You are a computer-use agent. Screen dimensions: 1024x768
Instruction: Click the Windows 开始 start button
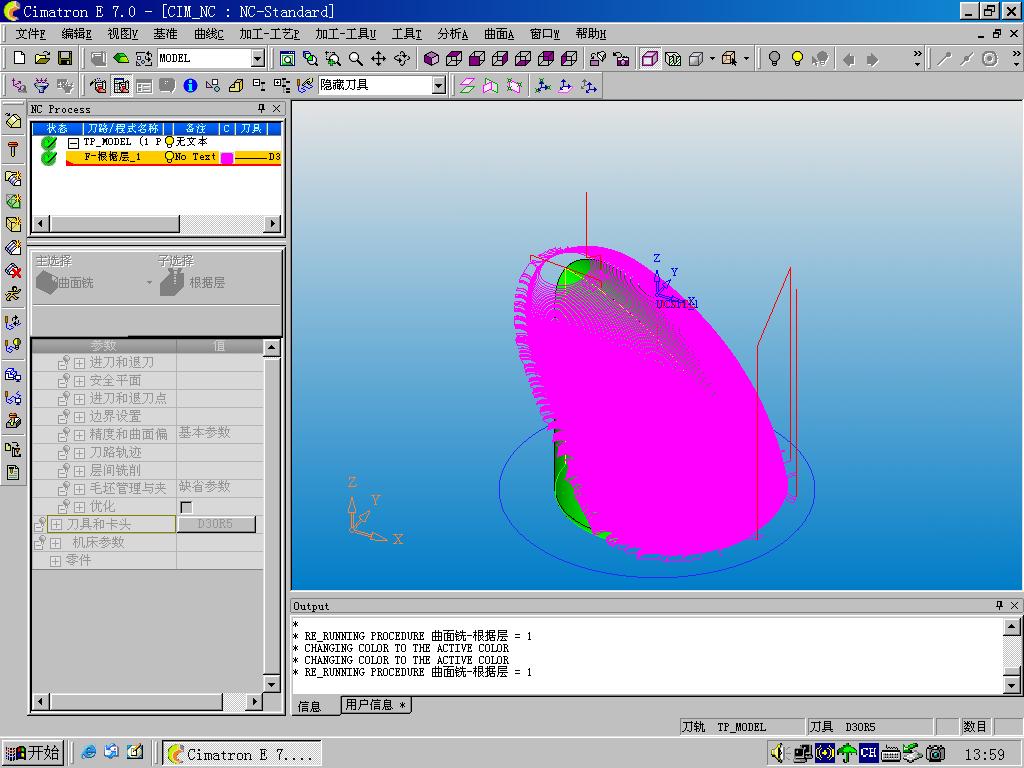pos(33,753)
